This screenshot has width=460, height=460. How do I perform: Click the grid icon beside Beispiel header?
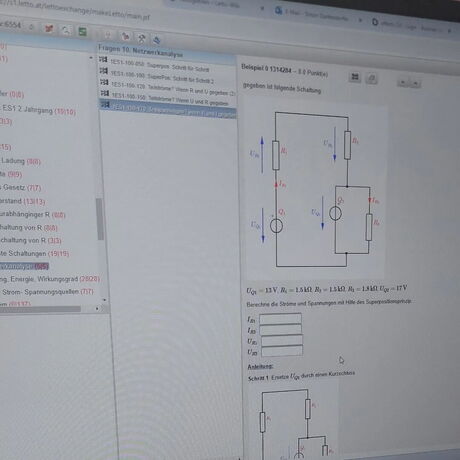click(355, 77)
